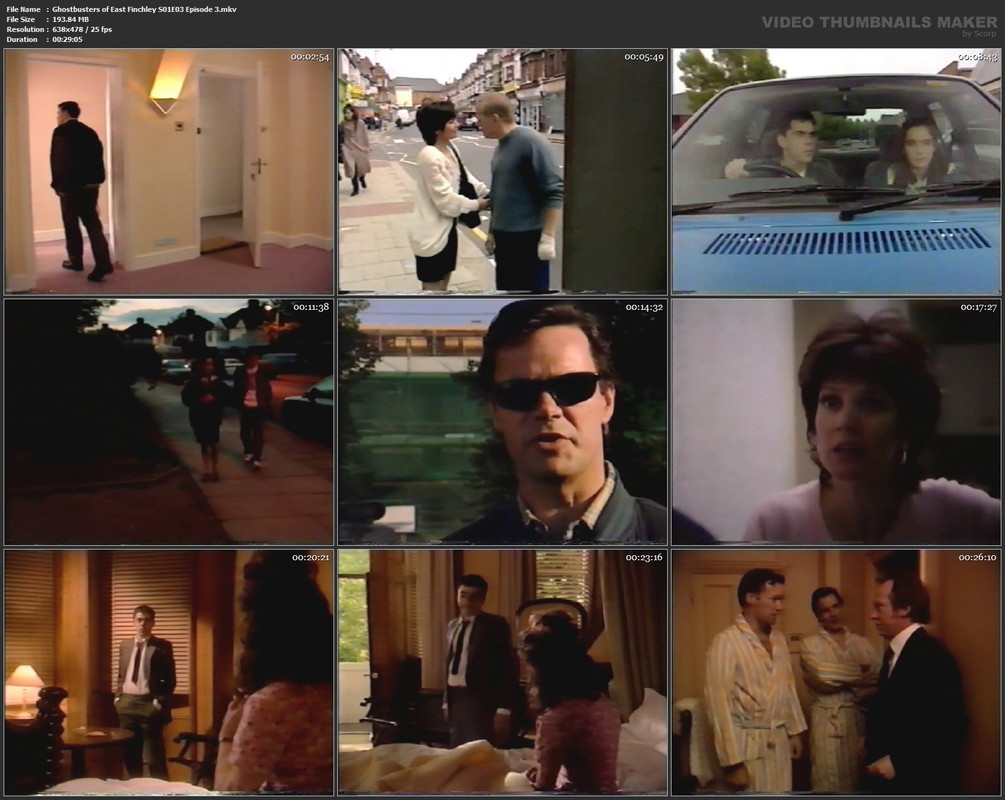The image size is (1005, 800).
Task: Select the thumbnail timestamped 00:23:16
Action: tap(502, 672)
